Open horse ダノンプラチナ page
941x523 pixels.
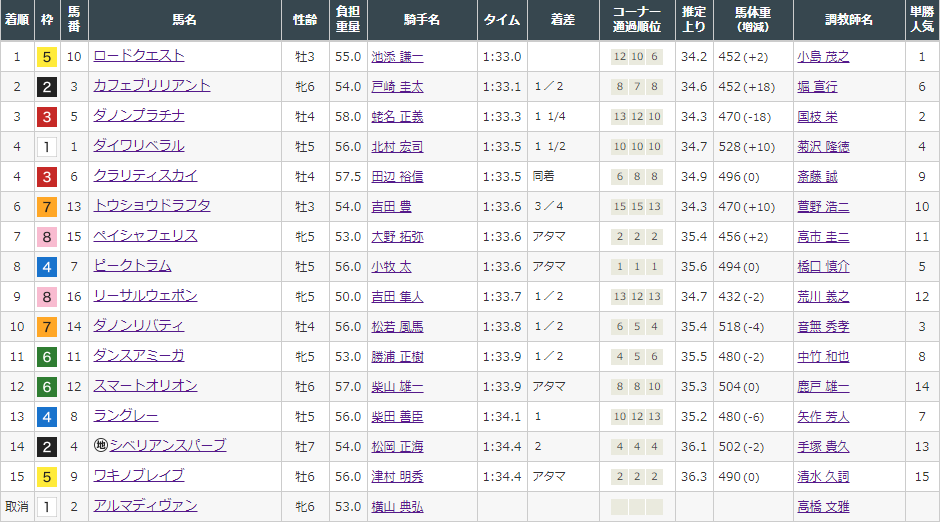[139, 116]
